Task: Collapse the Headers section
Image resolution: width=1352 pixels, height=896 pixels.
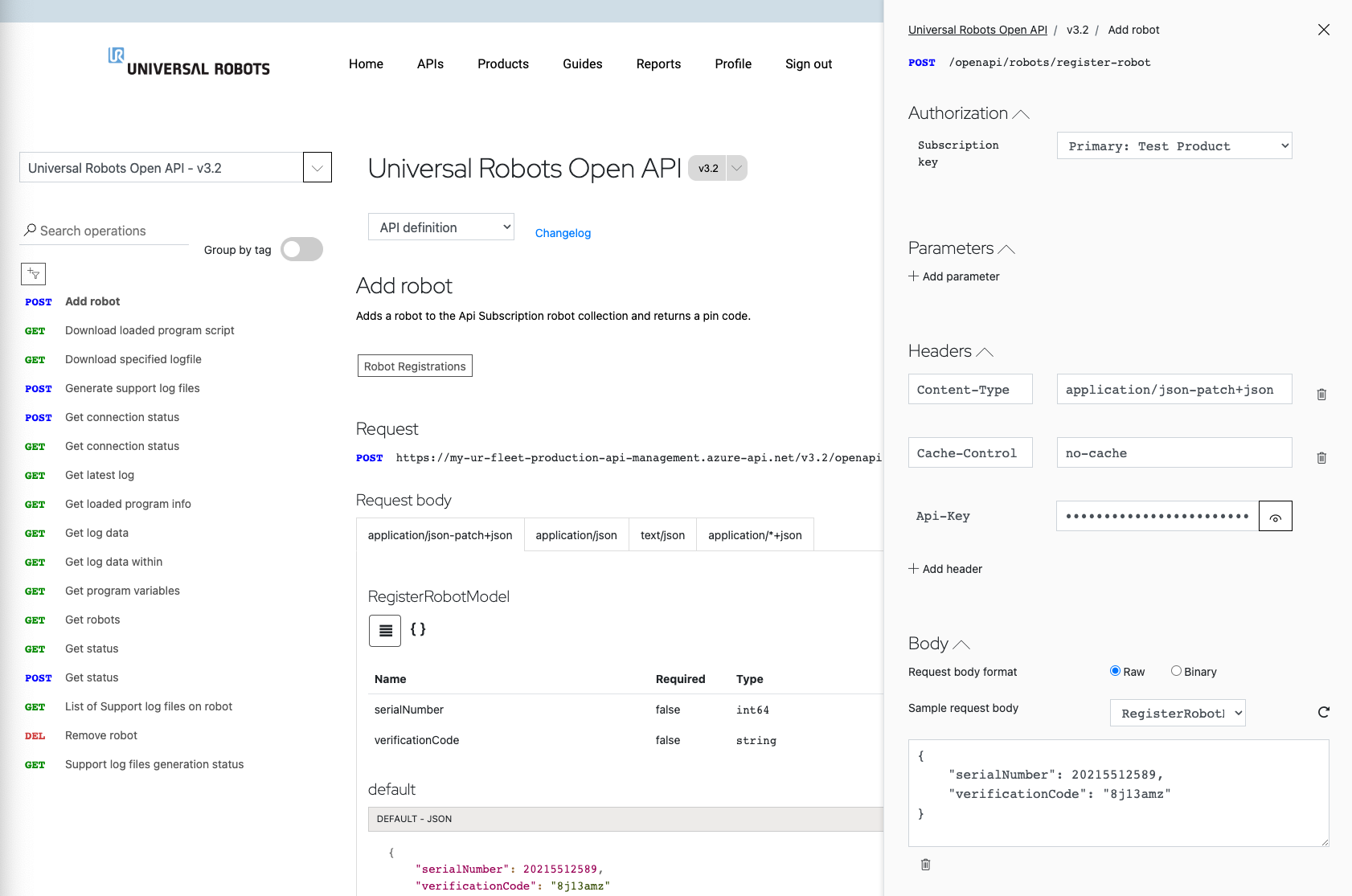Action: pos(985,350)
